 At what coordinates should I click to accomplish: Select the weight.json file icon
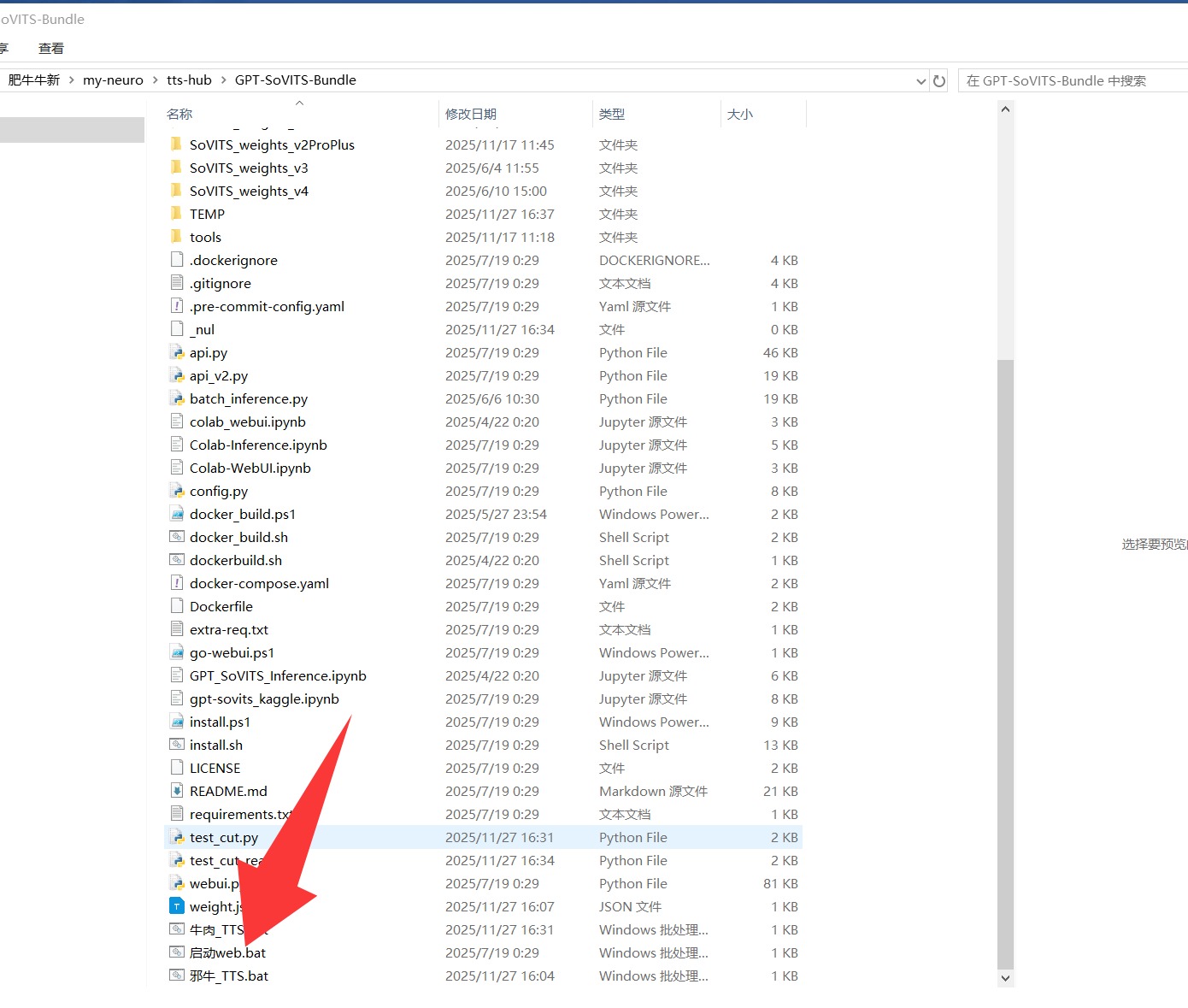(177, 907)
